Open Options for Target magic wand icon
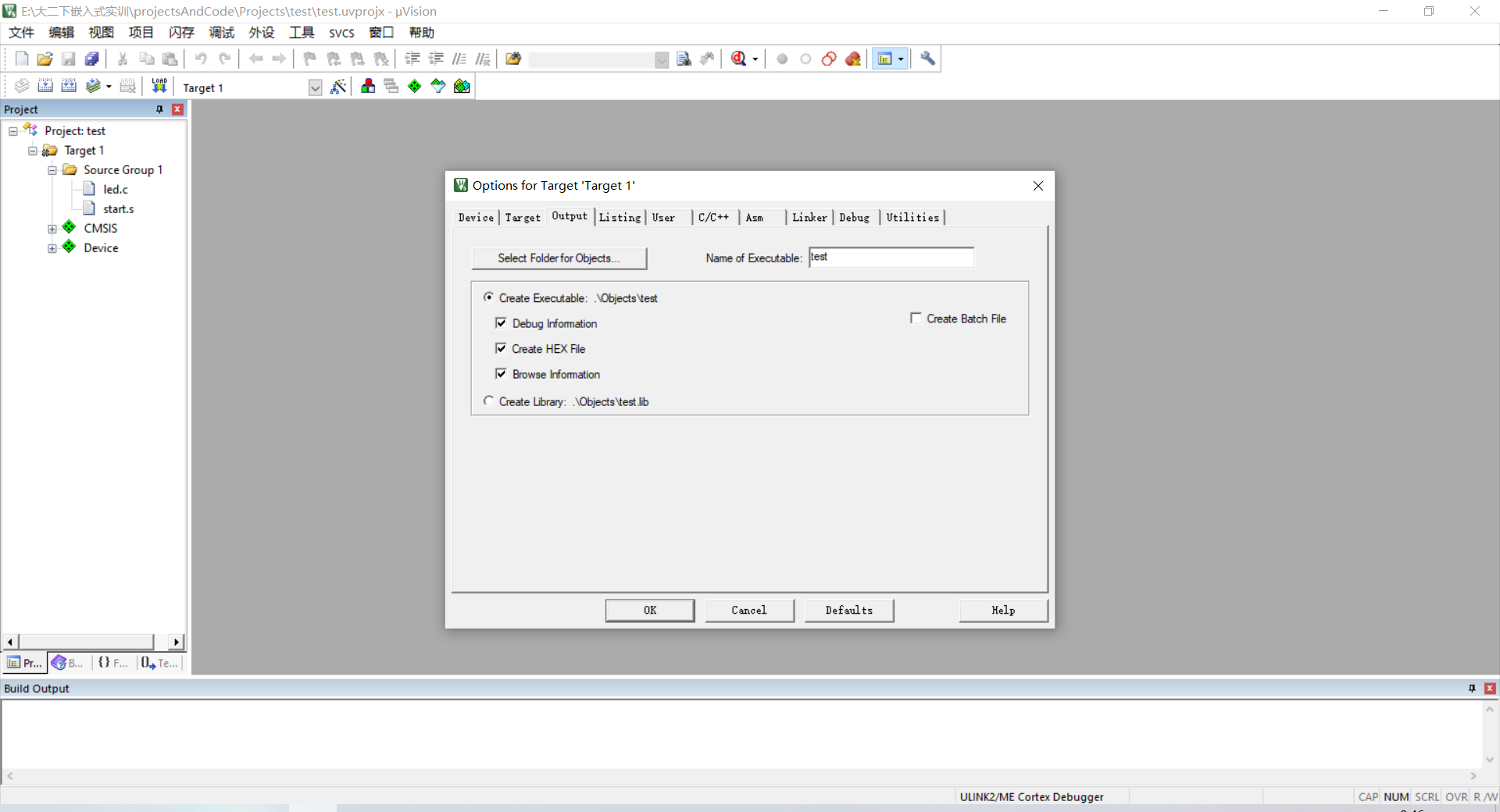This screenshot has height=812, width=1500. coord(338,86)
